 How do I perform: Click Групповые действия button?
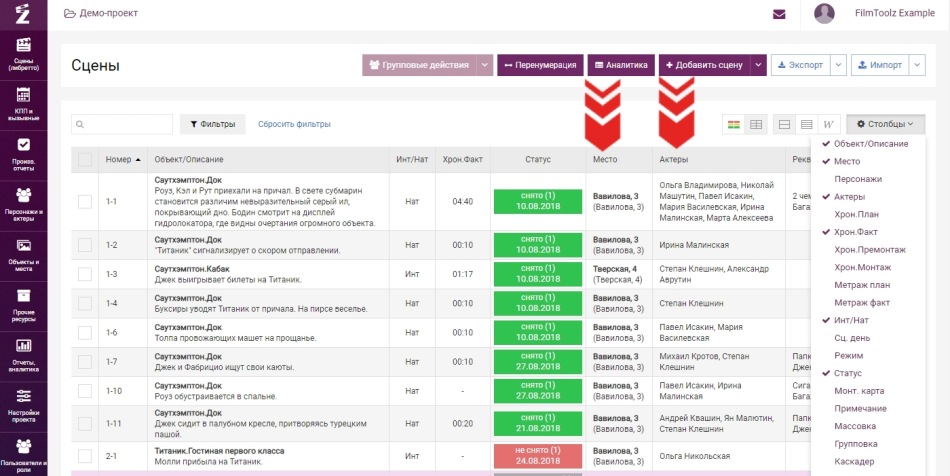(x=419, y=65)
